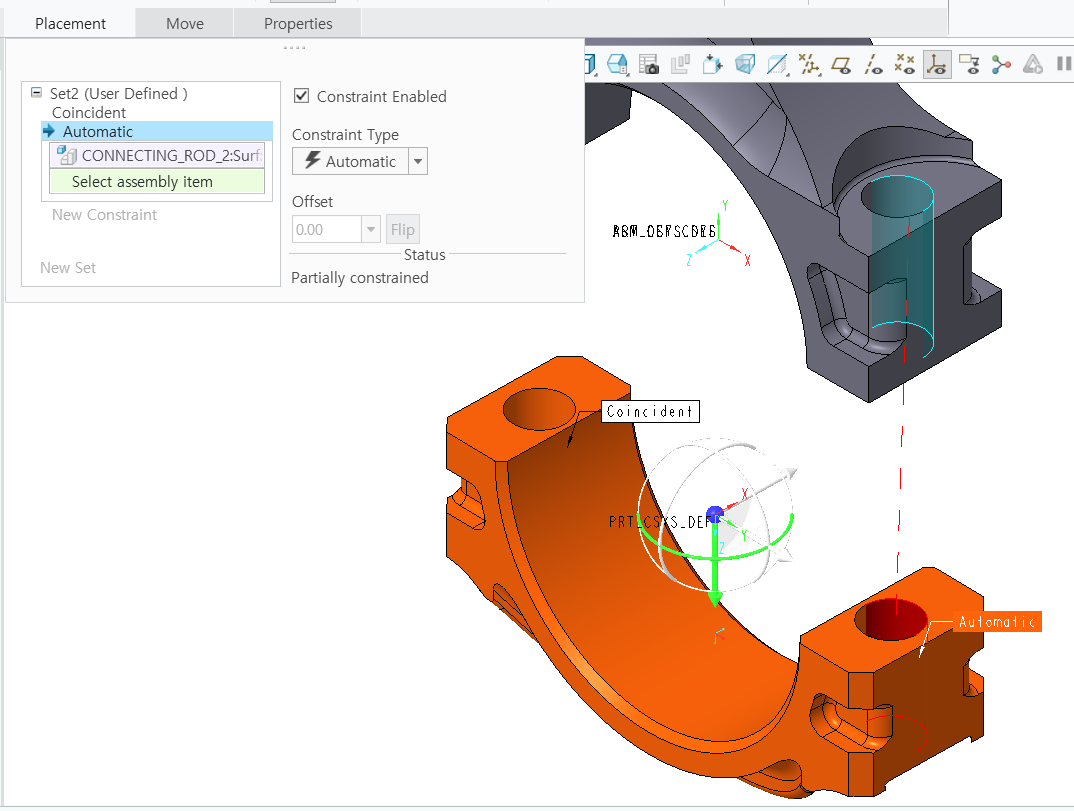Open the datum display filters icon
Screen dimensions: 1074x811
pyautogui.click(x=809, y=64)
